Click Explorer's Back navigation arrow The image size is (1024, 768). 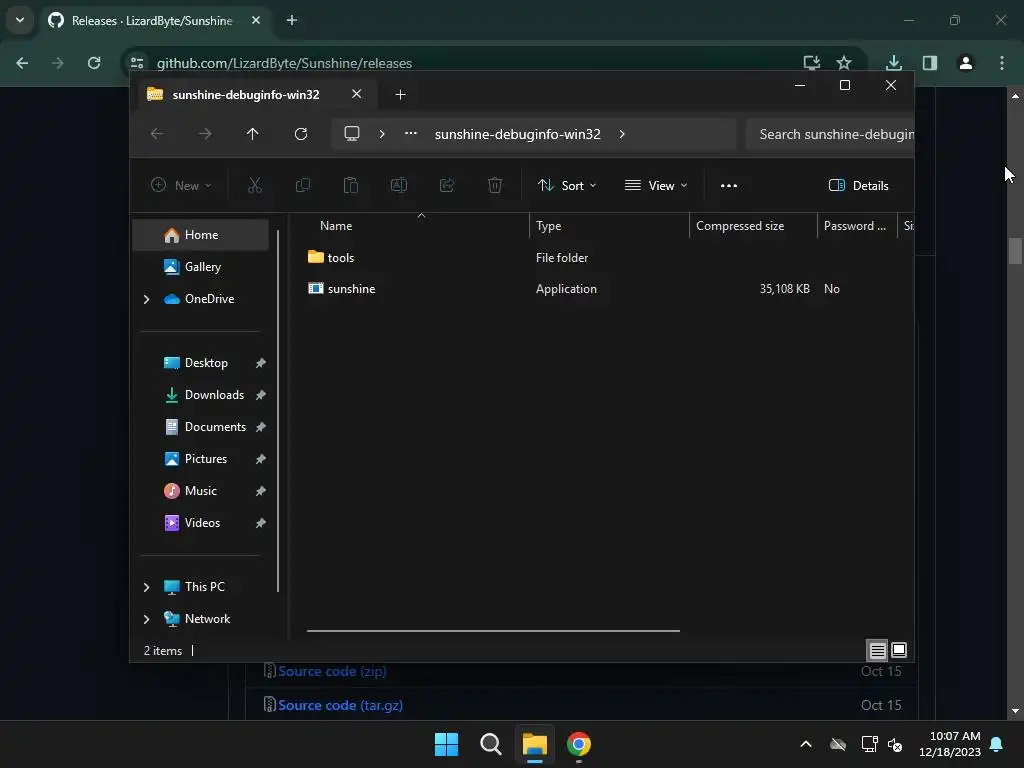point(157,134)
